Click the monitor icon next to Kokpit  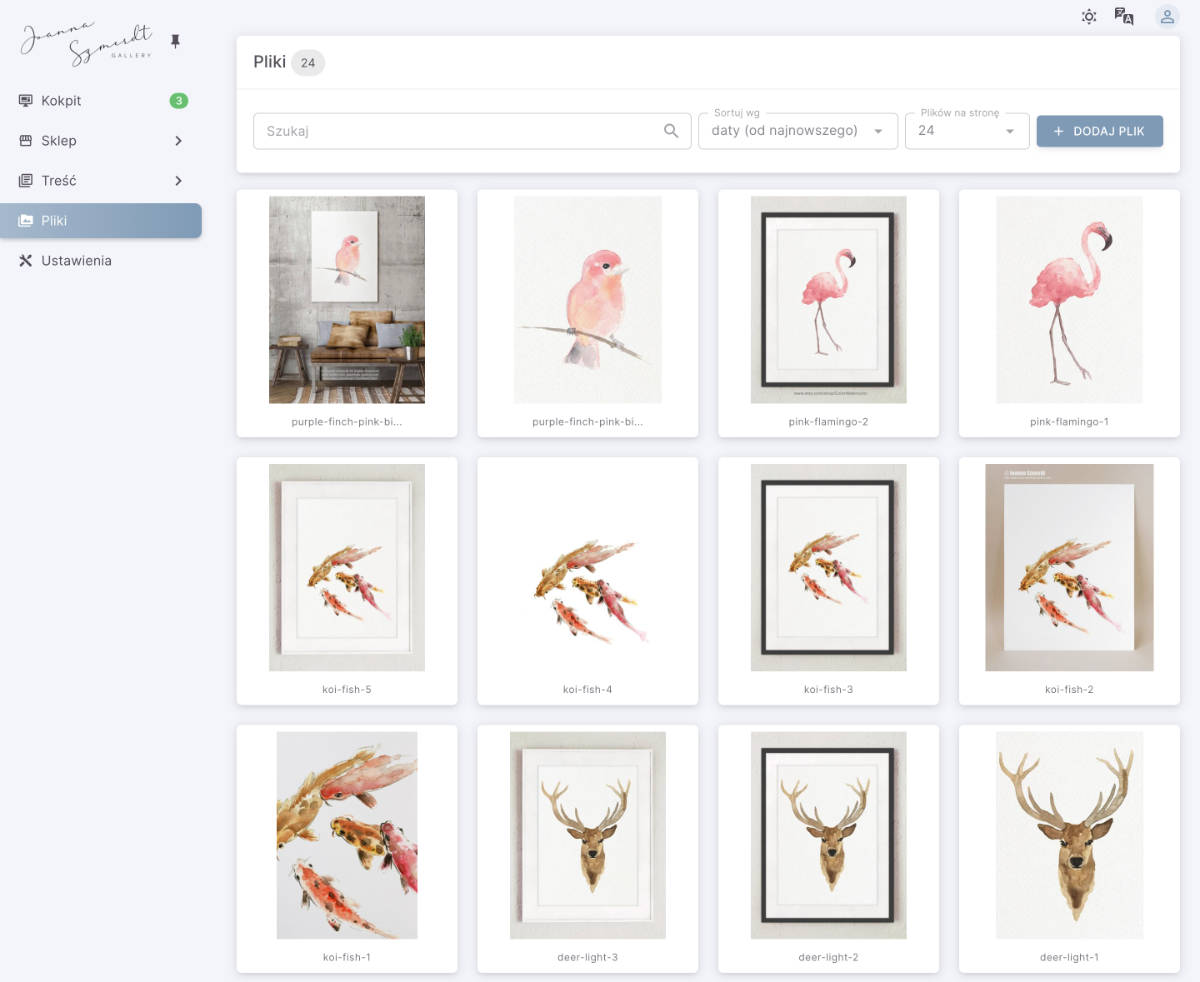(24, 100)
